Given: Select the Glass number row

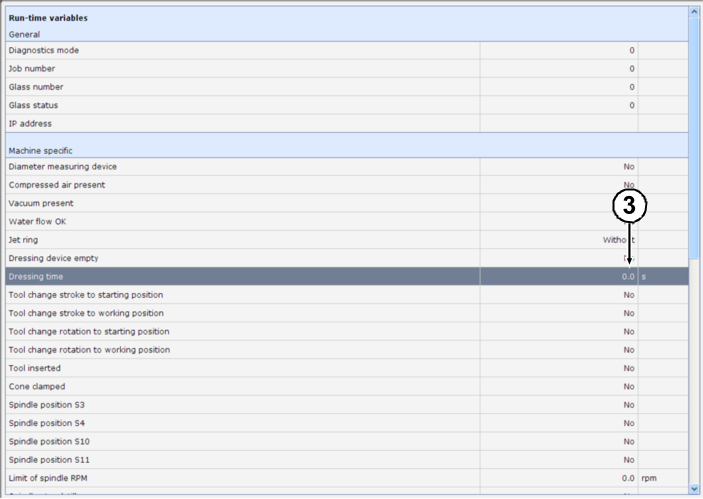Looking at the screenshot, I should click(240, 87).
